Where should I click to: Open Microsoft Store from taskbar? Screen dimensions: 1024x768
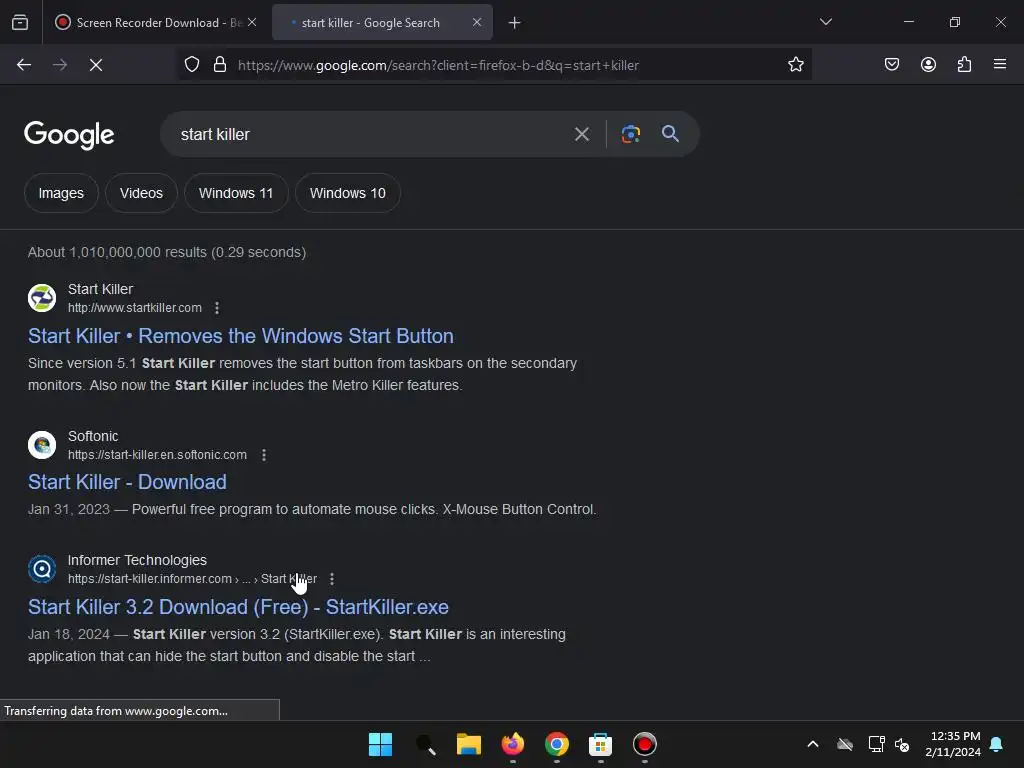click(600, 744)
